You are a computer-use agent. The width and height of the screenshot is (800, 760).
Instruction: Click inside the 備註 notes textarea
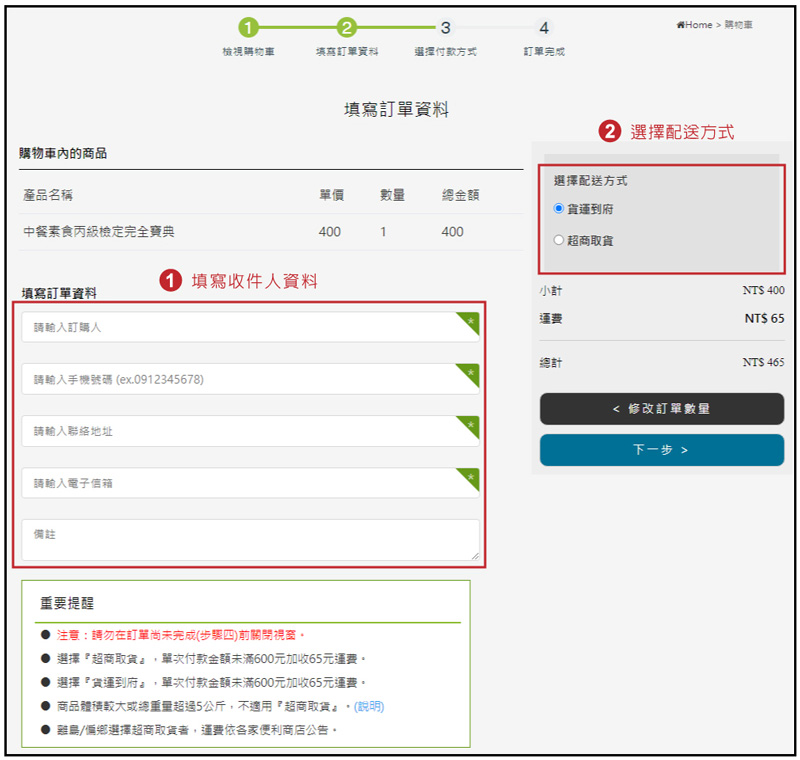250,540
